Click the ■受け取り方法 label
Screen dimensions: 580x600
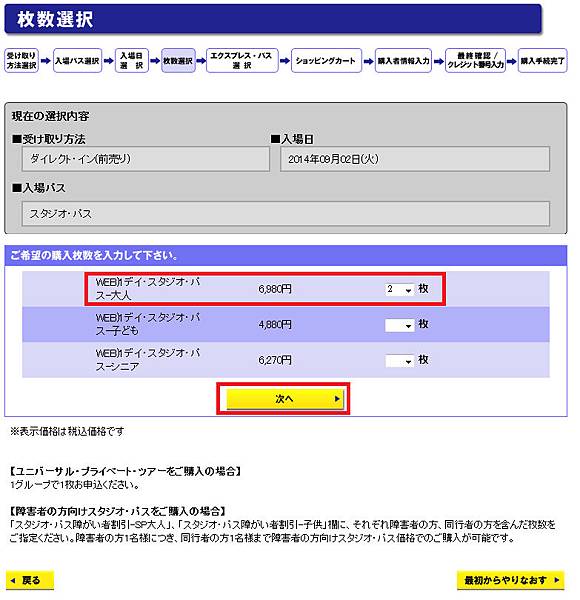pos(49,139)
